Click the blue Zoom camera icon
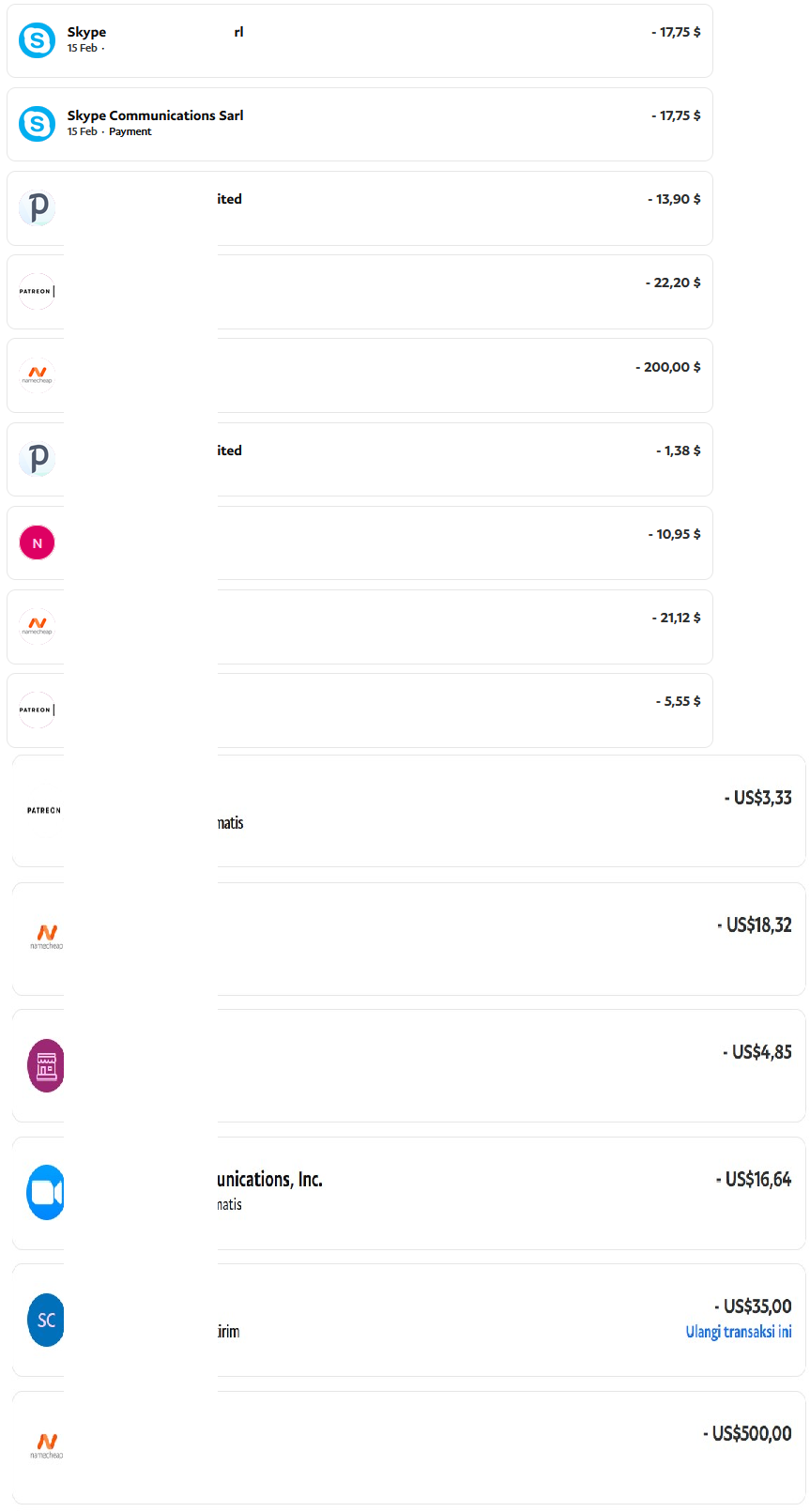The width and height of the screenshot is (810, 1512). pyautogui.click(x=46, y=1192)
